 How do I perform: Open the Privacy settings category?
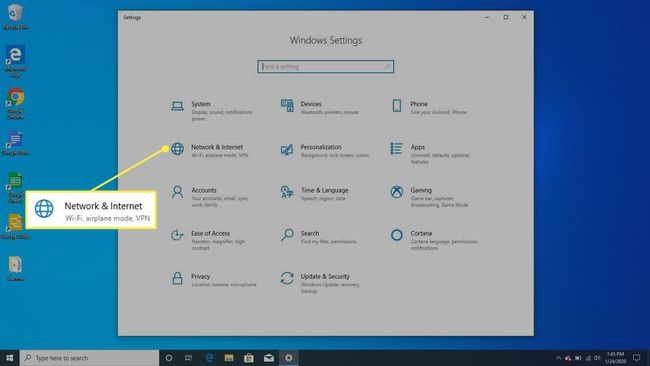(x=213, y=280)
